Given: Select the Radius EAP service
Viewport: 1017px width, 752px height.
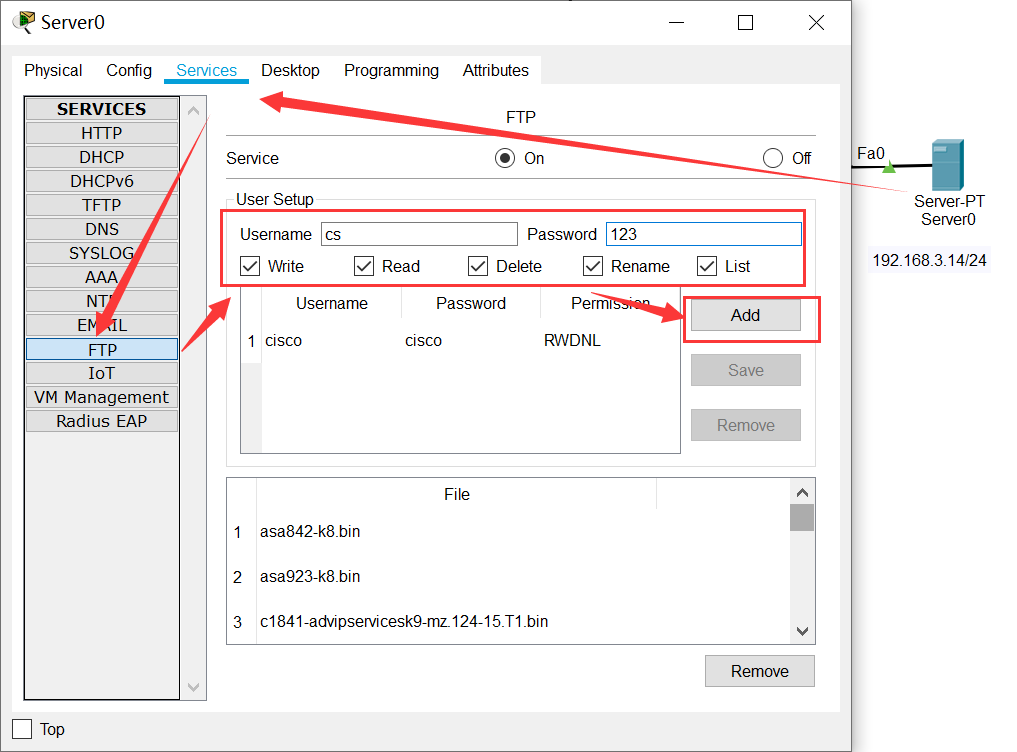Looking at the screenshot, I should [102, 421].
